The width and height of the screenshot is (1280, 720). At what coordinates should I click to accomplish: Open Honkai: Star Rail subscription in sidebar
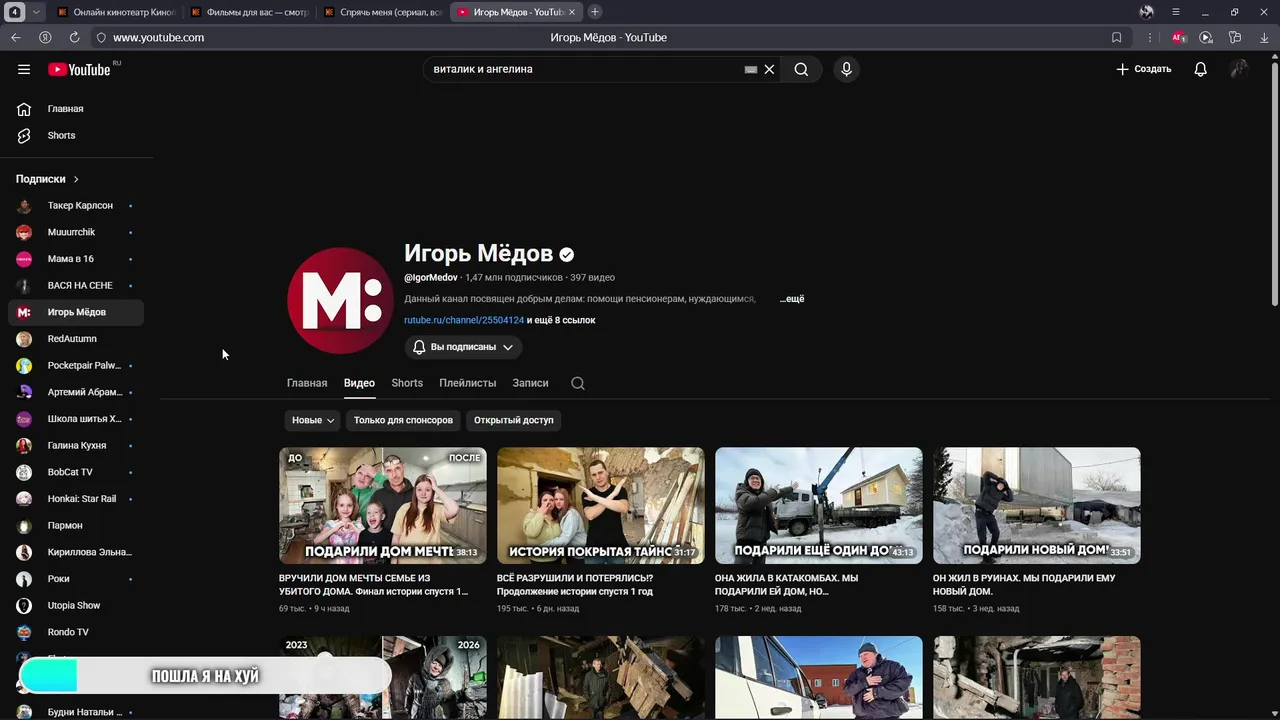click(x=76, y=499)
